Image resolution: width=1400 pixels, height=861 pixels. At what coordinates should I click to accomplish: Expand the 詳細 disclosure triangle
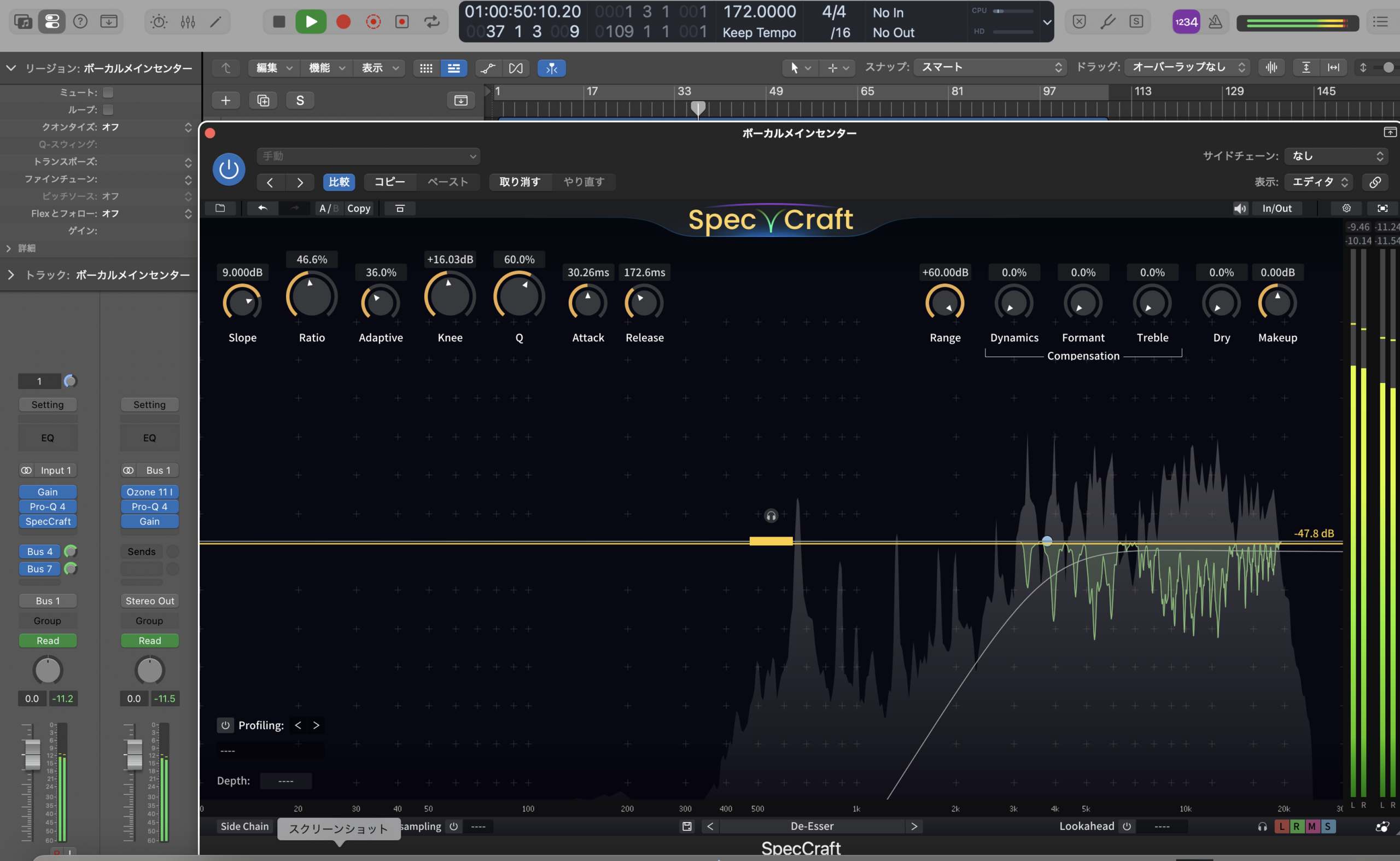8,248
